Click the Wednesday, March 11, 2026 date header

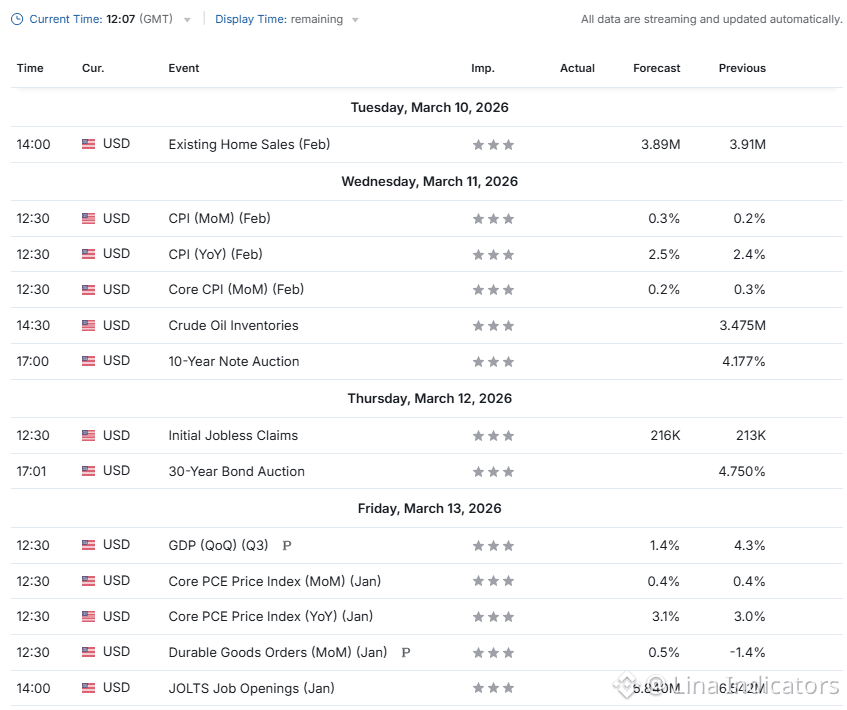tap(429, 182)
